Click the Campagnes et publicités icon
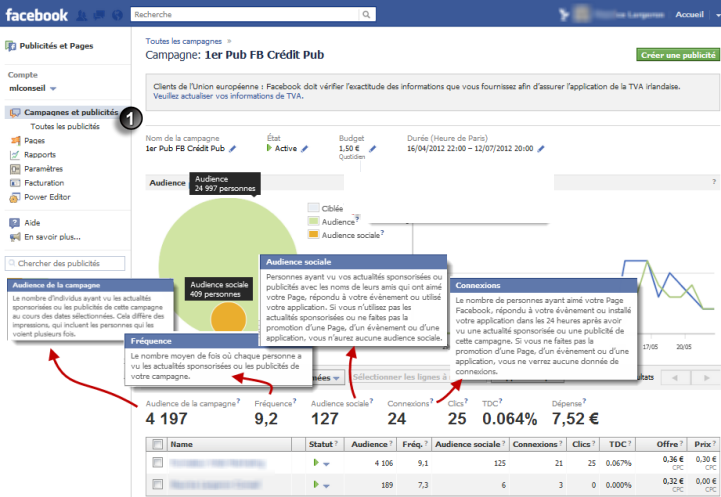 click(15, 113)
